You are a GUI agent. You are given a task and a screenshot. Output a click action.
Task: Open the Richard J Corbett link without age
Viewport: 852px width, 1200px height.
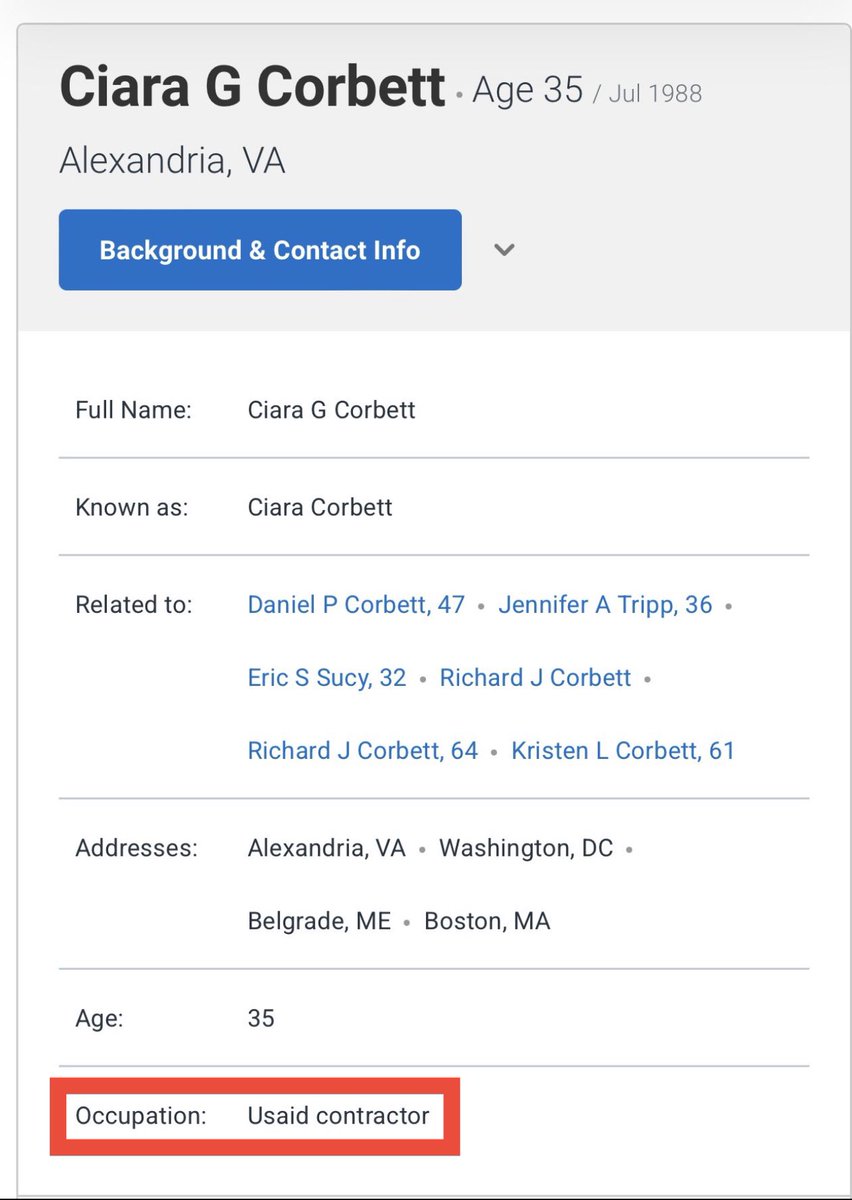pos(535,678)
